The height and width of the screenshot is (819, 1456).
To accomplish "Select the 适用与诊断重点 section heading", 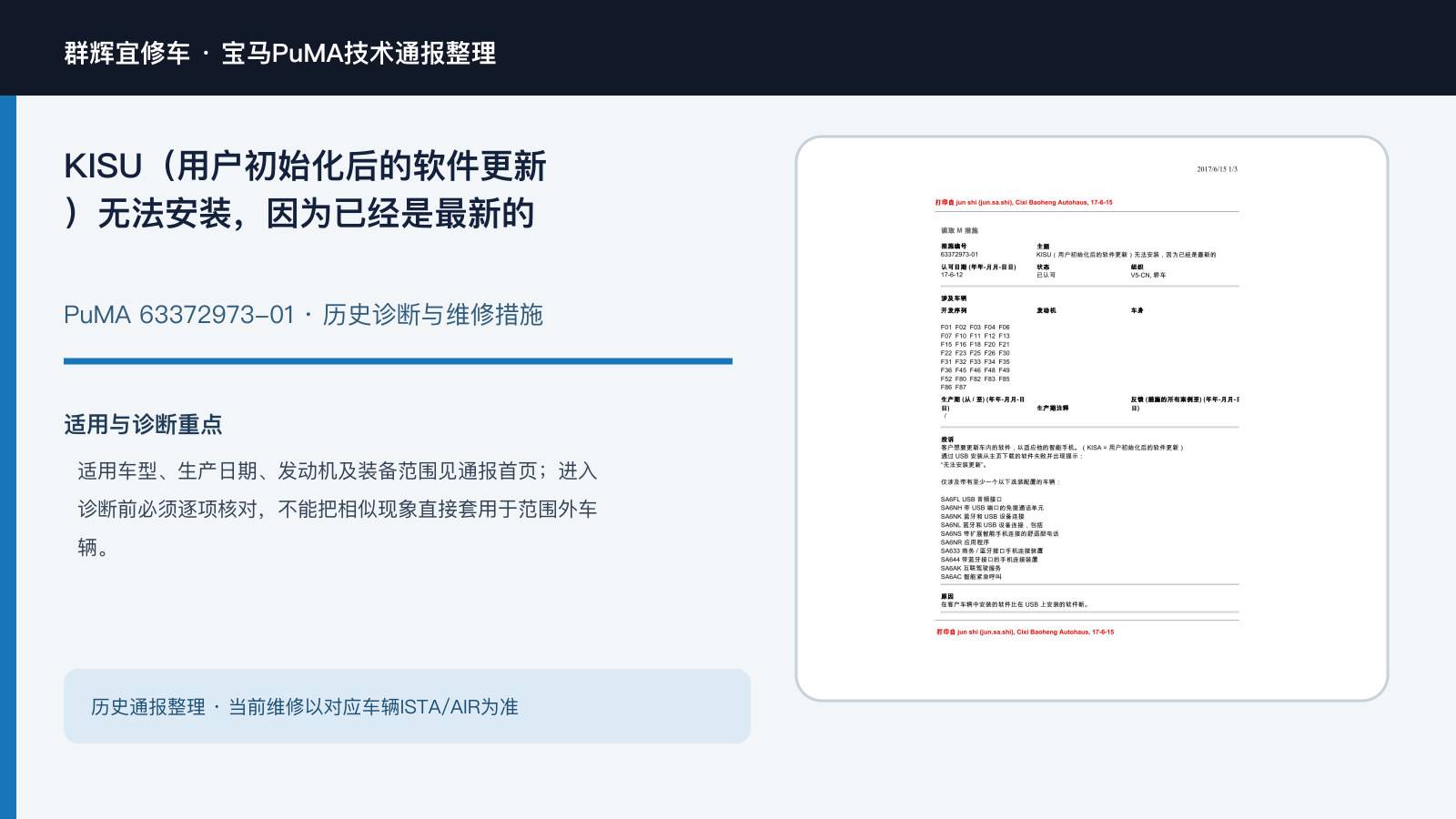I will coord(143,424).
